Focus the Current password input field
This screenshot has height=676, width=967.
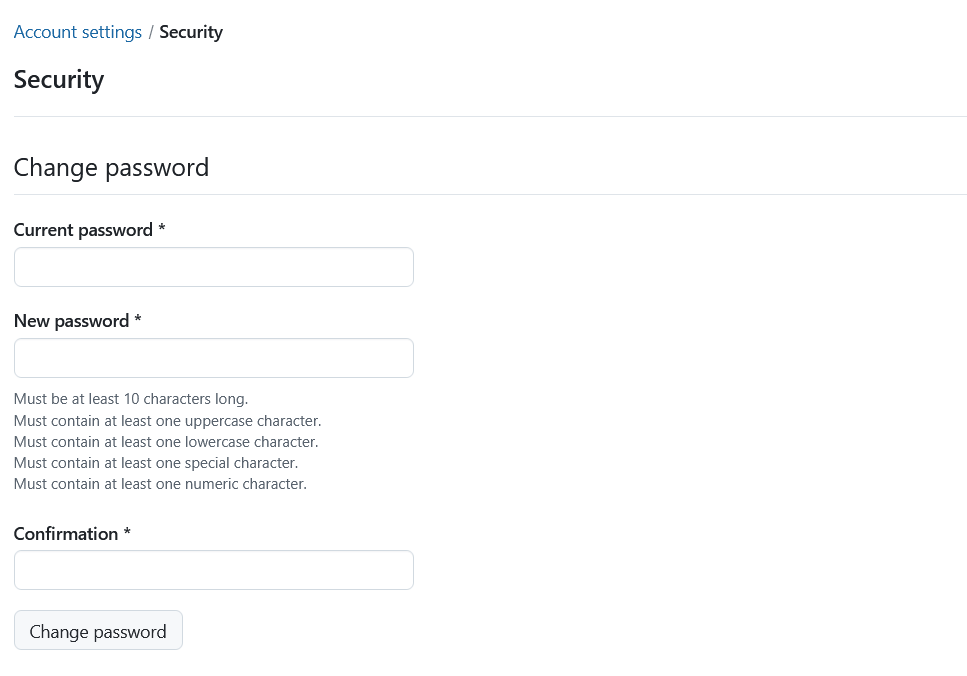click(x=214, y=267)
